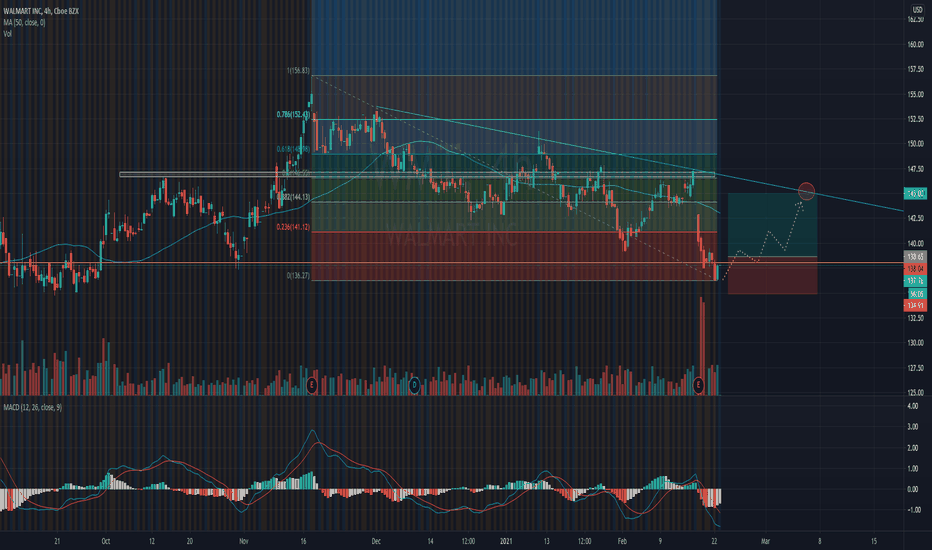
Task: Select the Vol indicator legend
Action: click(x=7, y=34)
